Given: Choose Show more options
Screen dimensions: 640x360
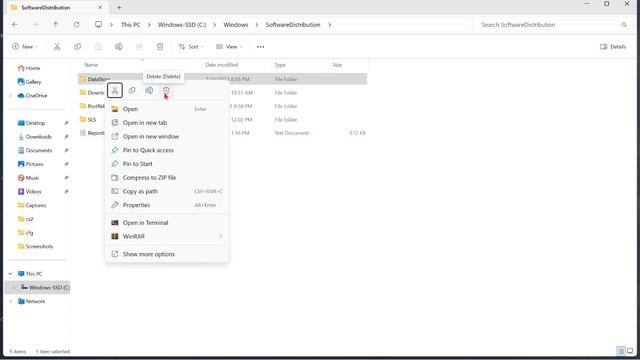Looking at the screenshot, I should tap(167, 254).
